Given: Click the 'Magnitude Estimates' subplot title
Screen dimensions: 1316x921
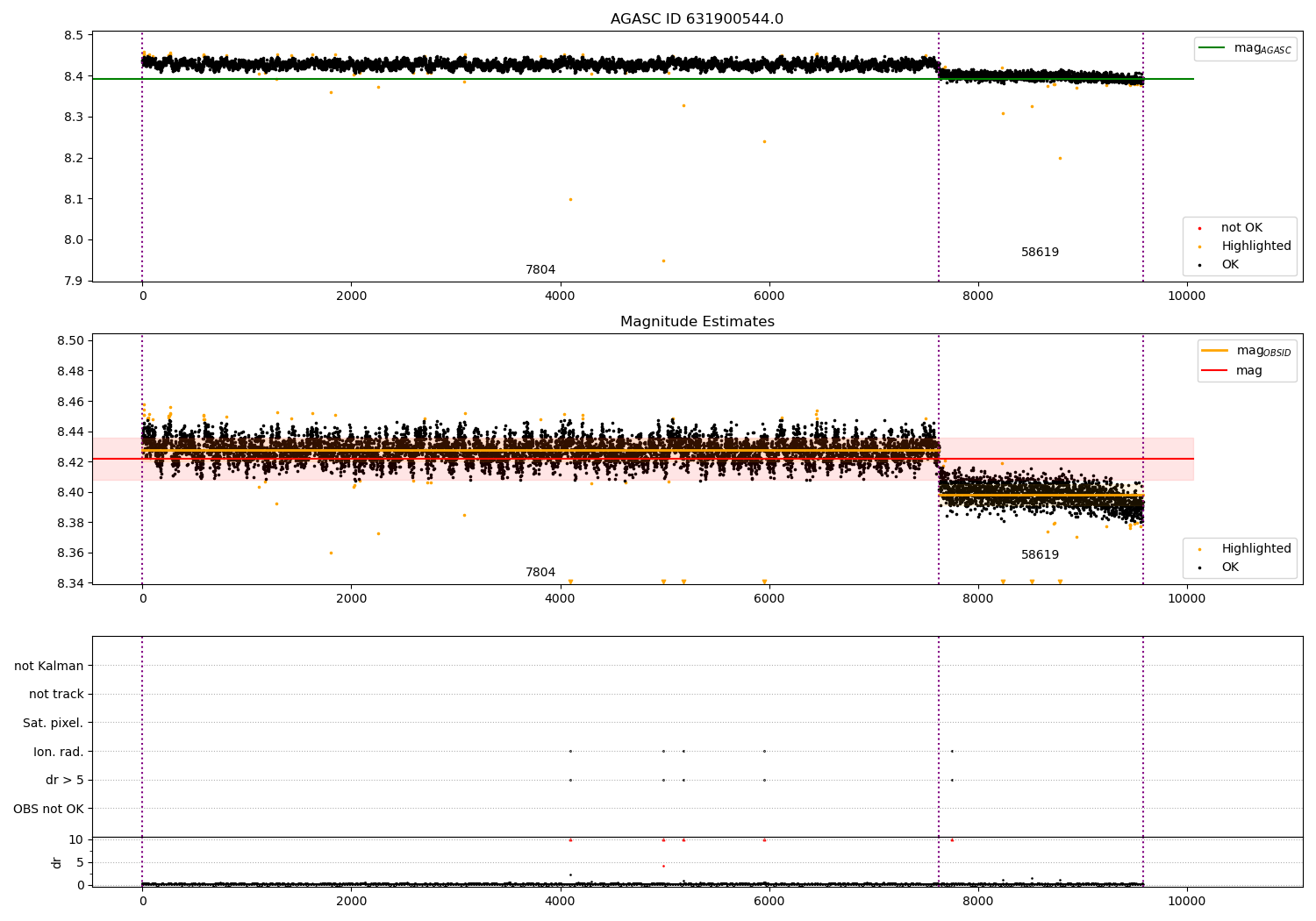Looking at the screenshot, I should click(697, 322).
